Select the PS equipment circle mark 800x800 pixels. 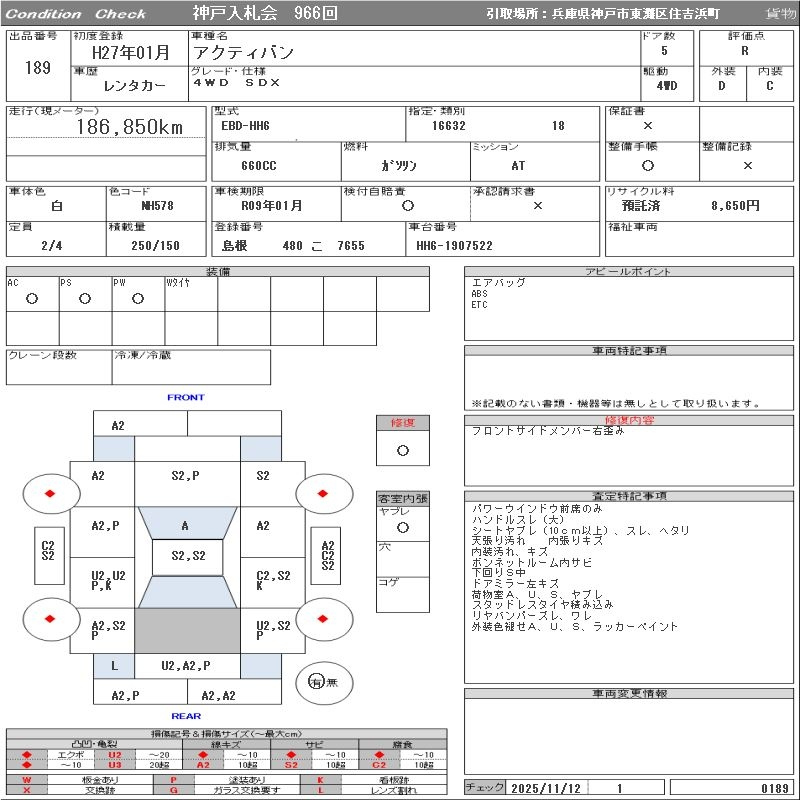pos(85,298)
